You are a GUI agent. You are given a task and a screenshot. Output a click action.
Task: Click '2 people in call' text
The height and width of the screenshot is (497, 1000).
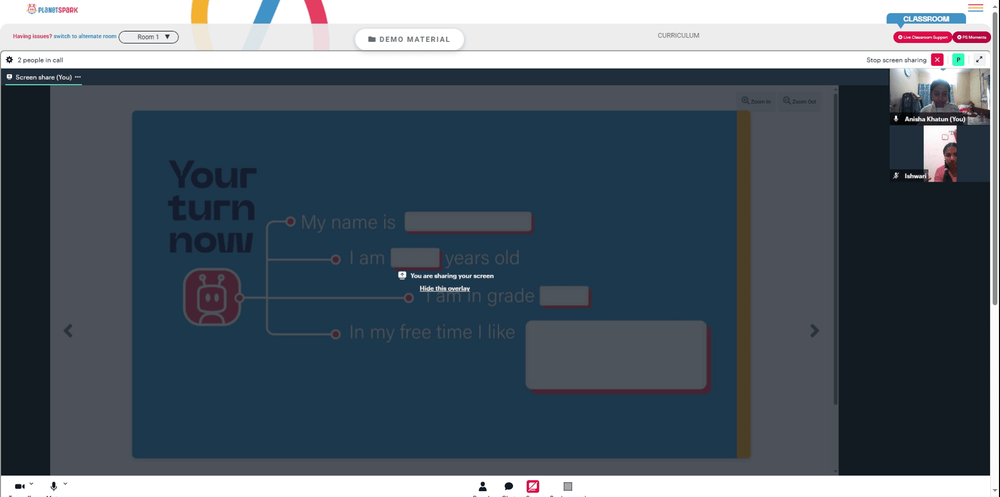(x=40, y=60)
